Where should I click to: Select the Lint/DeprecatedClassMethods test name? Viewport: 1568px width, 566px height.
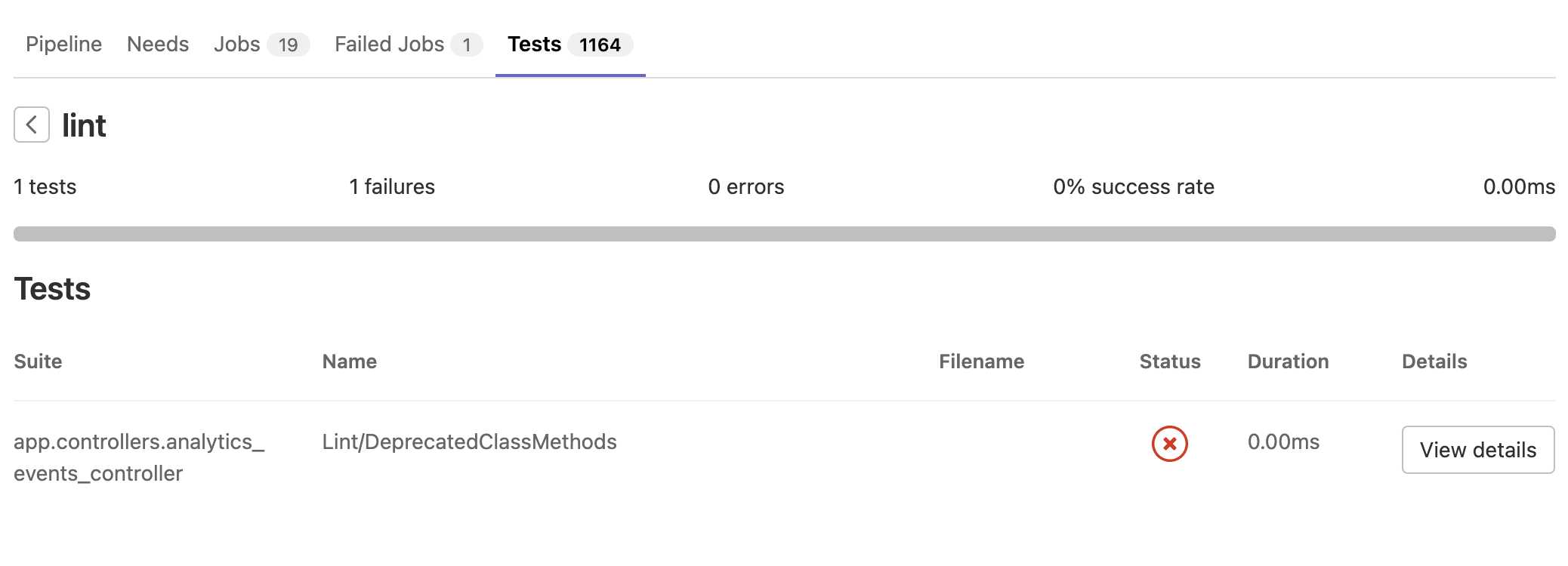pos(469,441)
